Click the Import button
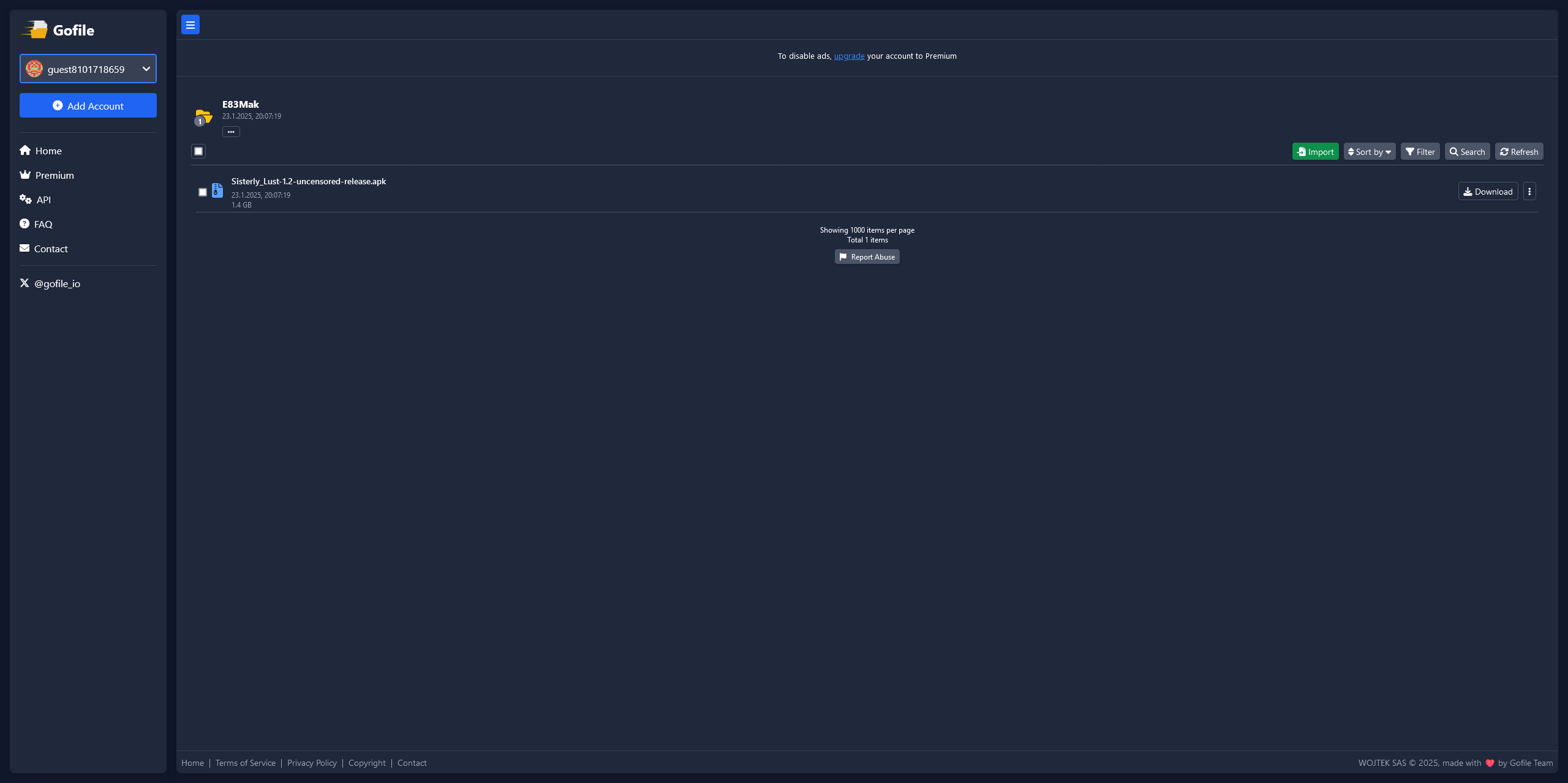This screenshot has height=783, width=1568. pos(1315,152)
